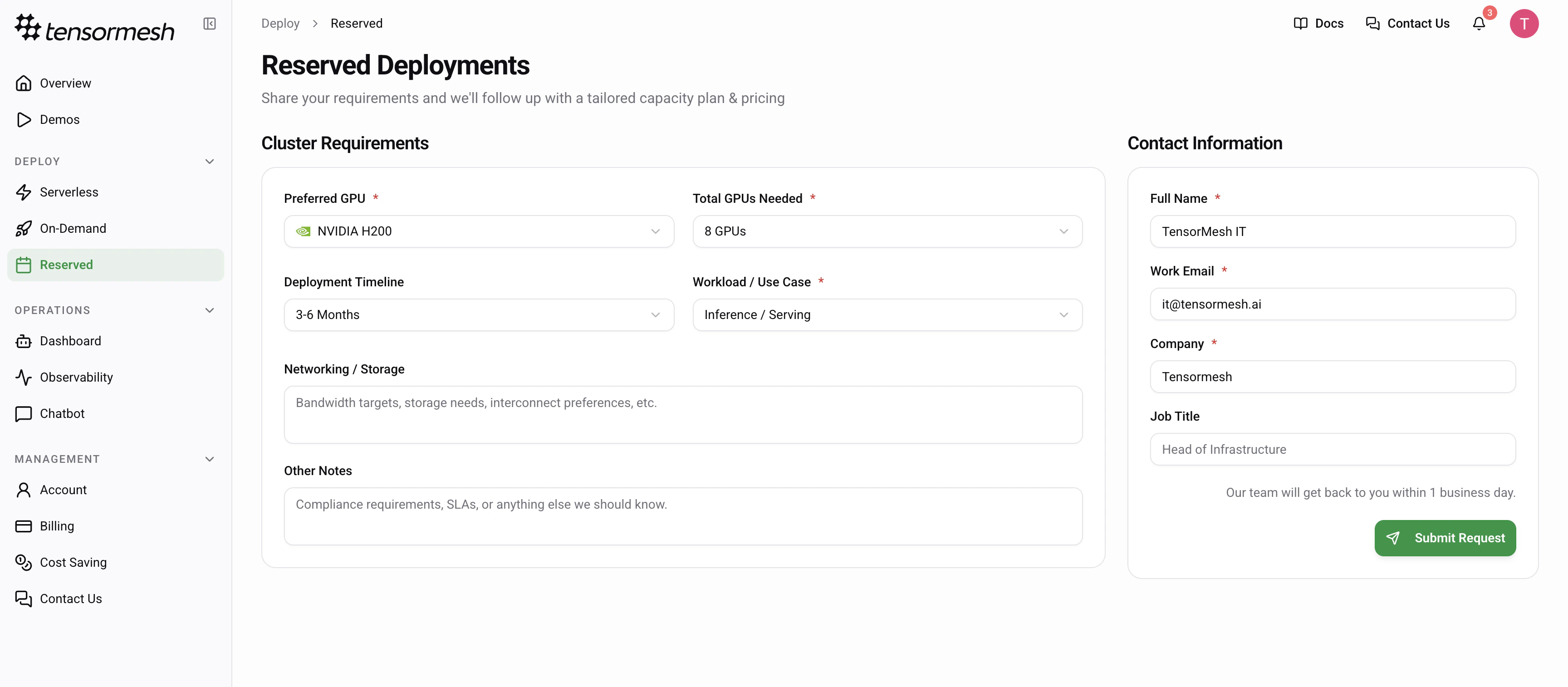
Task: Click the Billing card icon
Action: [23, 526]
